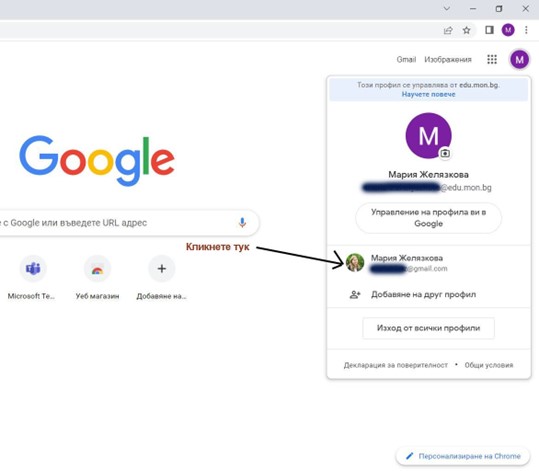Open the Chrome side panel icon

[x=489, y=30]
